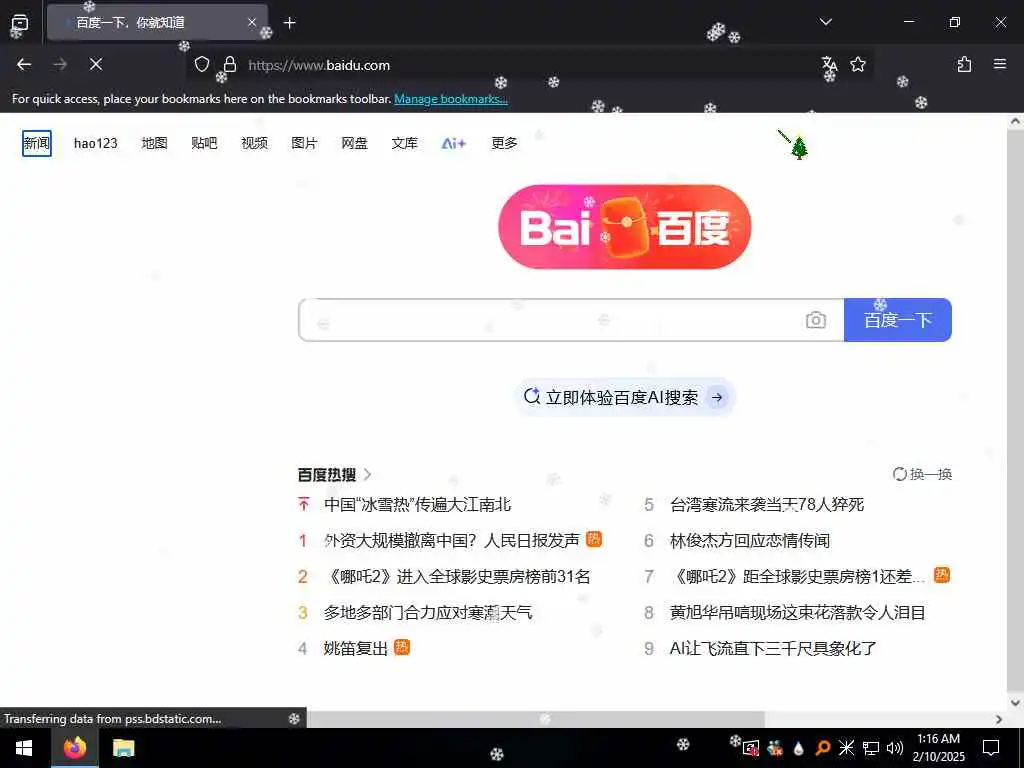The image size is (1024, 768).
Task: Open hot search 中国"冰雪热"传遍大江南北
Action: 417,504
